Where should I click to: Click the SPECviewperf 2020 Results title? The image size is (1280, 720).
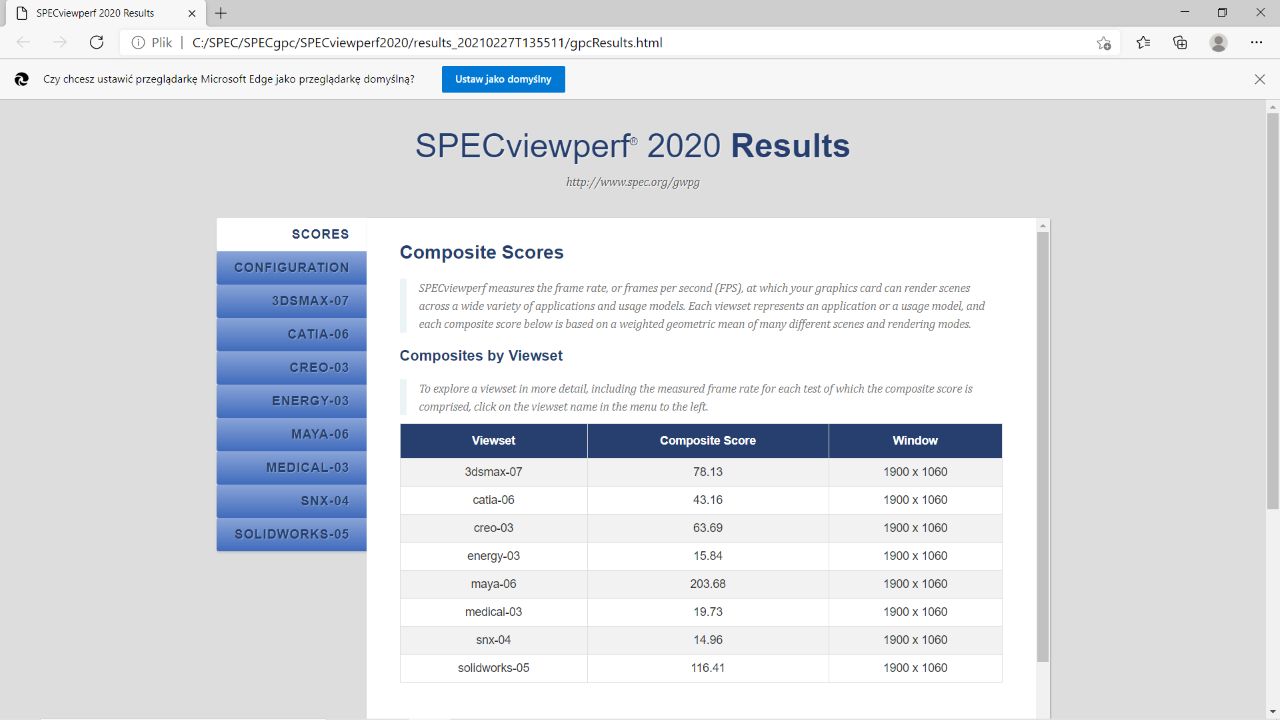[632, 146]
